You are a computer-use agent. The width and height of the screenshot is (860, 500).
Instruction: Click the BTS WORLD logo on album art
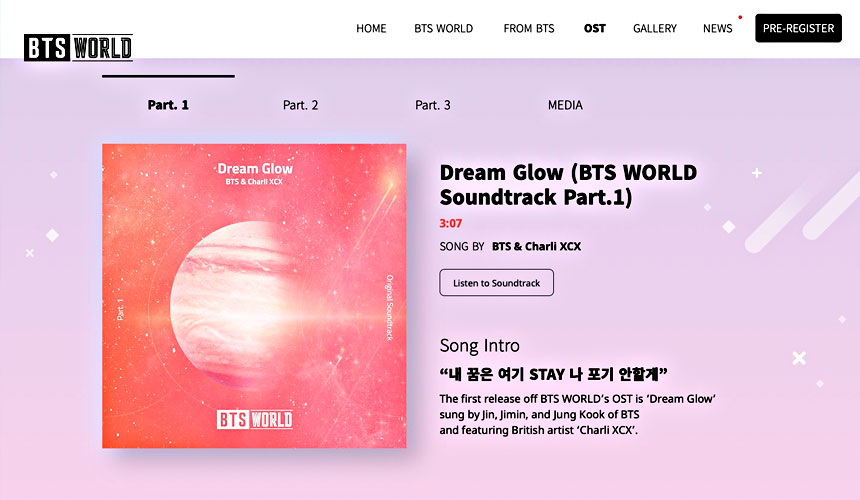pyautogui.click(x=254, y=419)
